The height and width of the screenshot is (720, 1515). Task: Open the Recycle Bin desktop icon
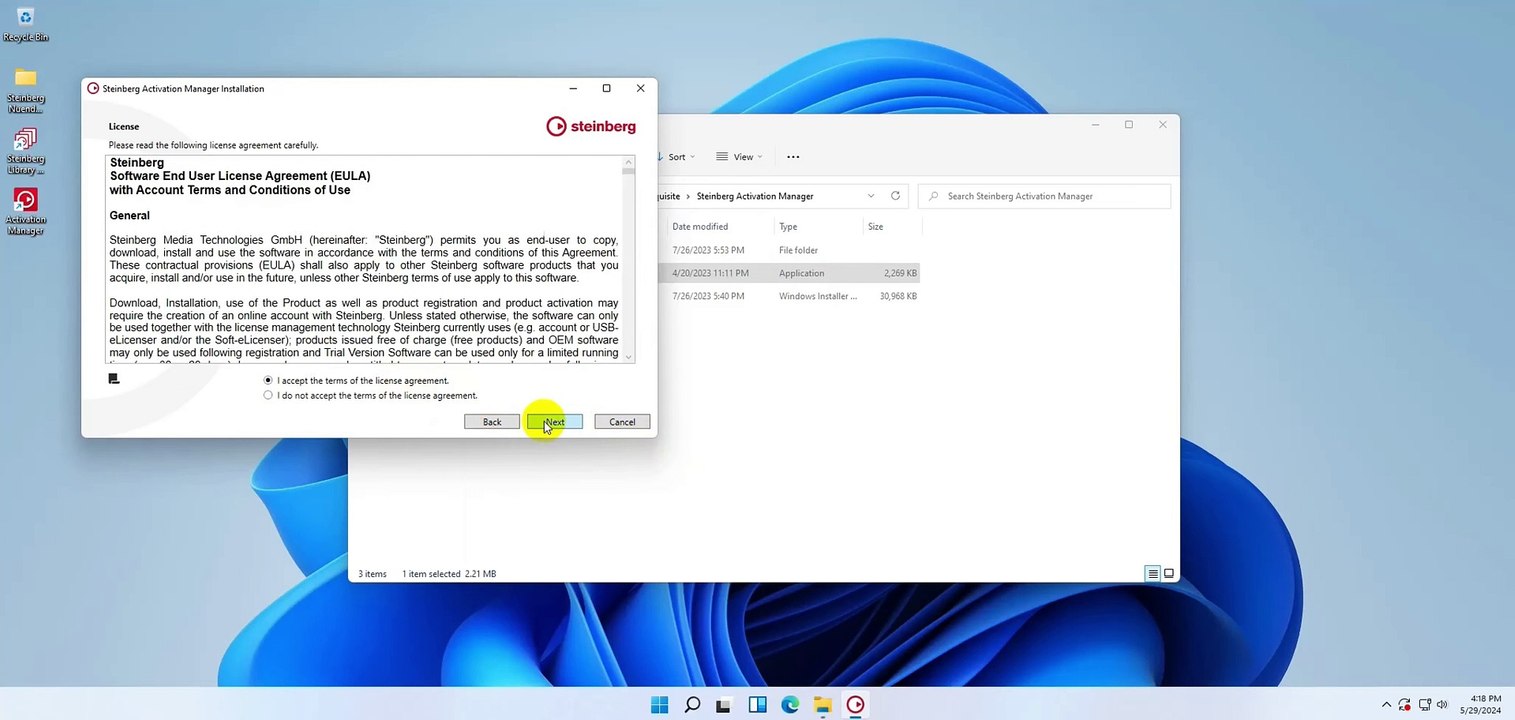pyautogui.click(x=26, y=24)
